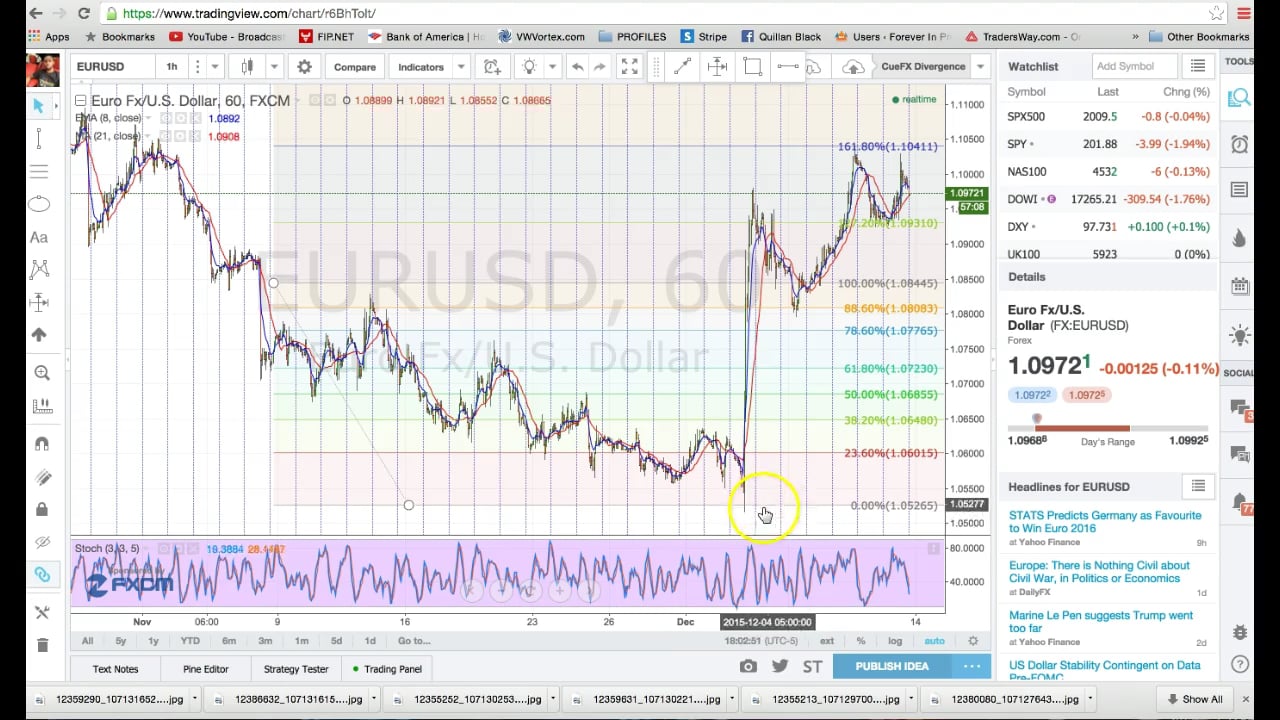The image size is (1280, 720).
Task: Open the pitchfork lines tool
Action: point(39,171)
